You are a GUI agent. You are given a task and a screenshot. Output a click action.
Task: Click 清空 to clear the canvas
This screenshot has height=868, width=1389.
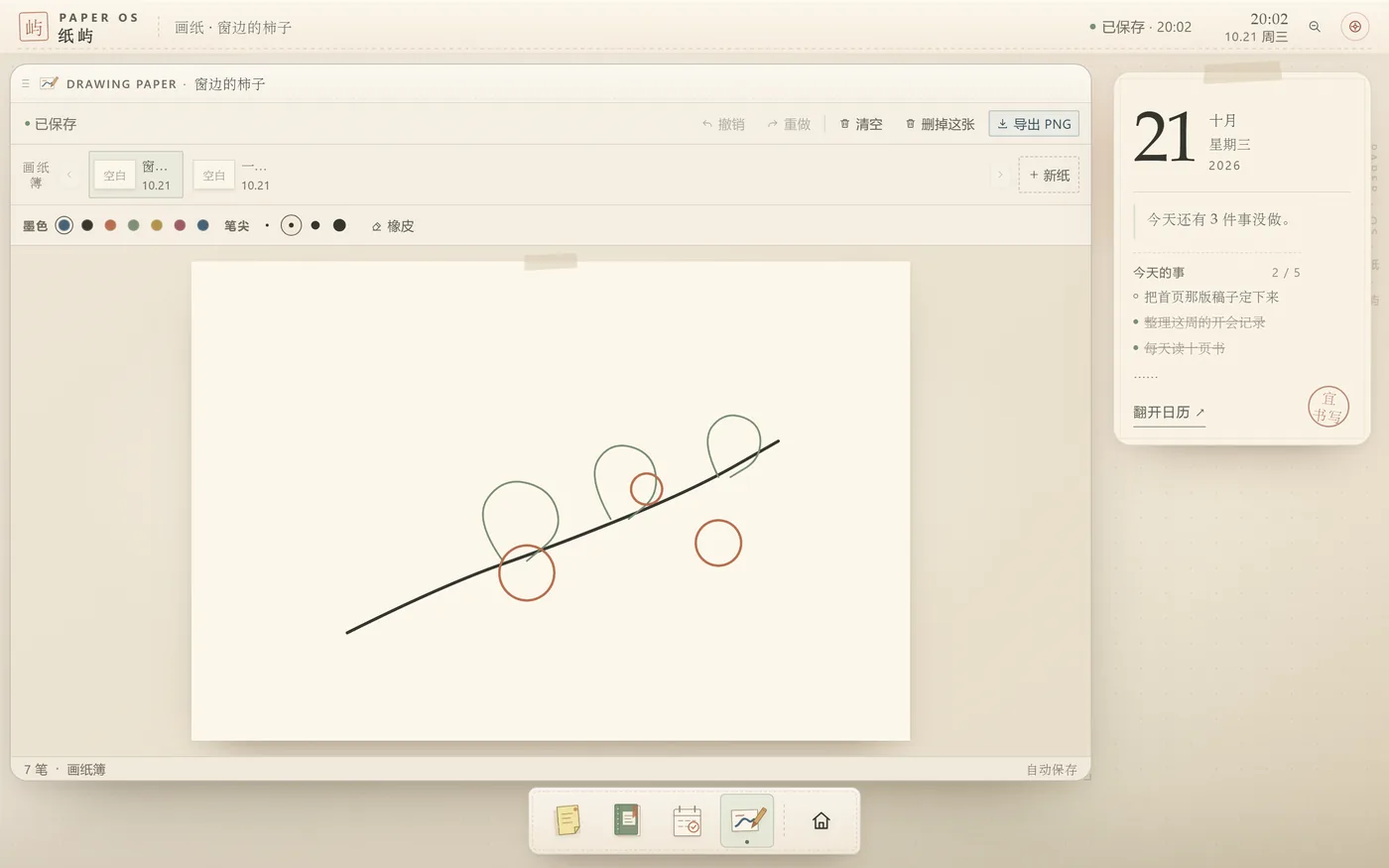[x=860, y=124]
